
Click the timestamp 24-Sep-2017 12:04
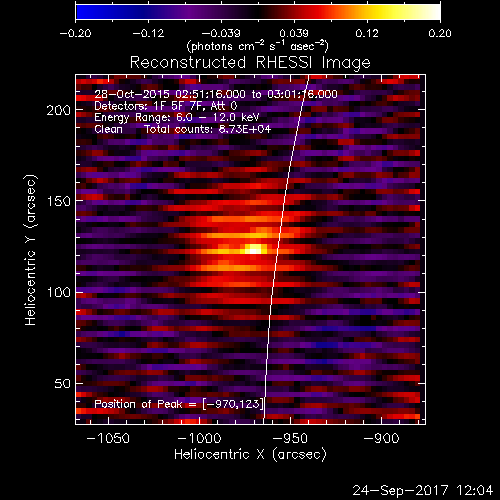coord(422,490)
